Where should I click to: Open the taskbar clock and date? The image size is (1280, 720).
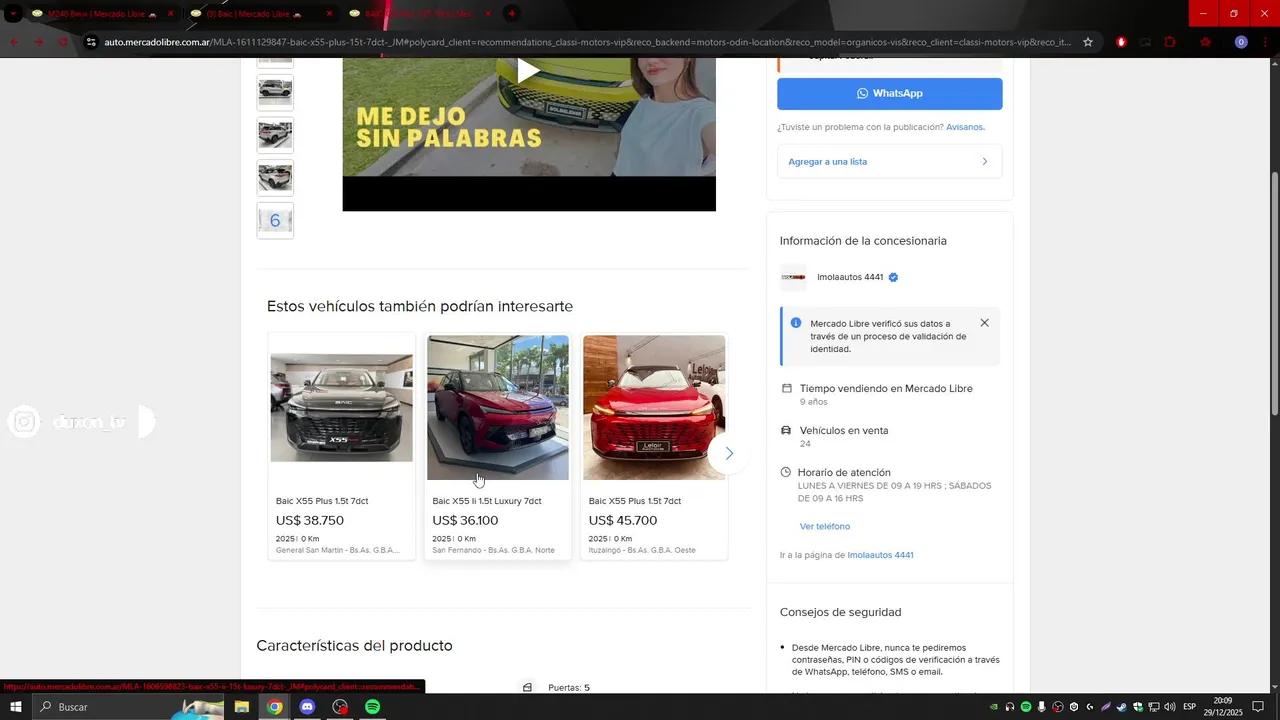(x=1223, y=707)
